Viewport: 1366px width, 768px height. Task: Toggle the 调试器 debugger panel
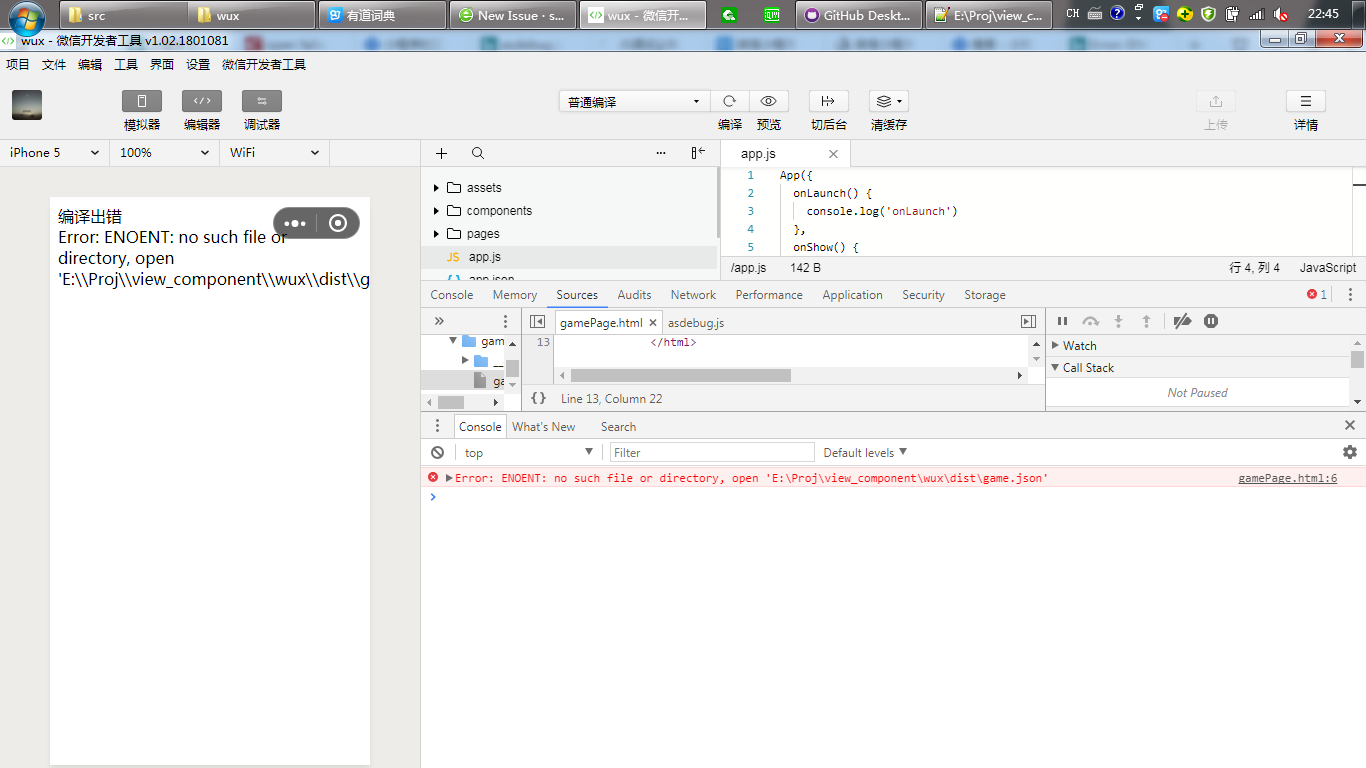point(262,101)
